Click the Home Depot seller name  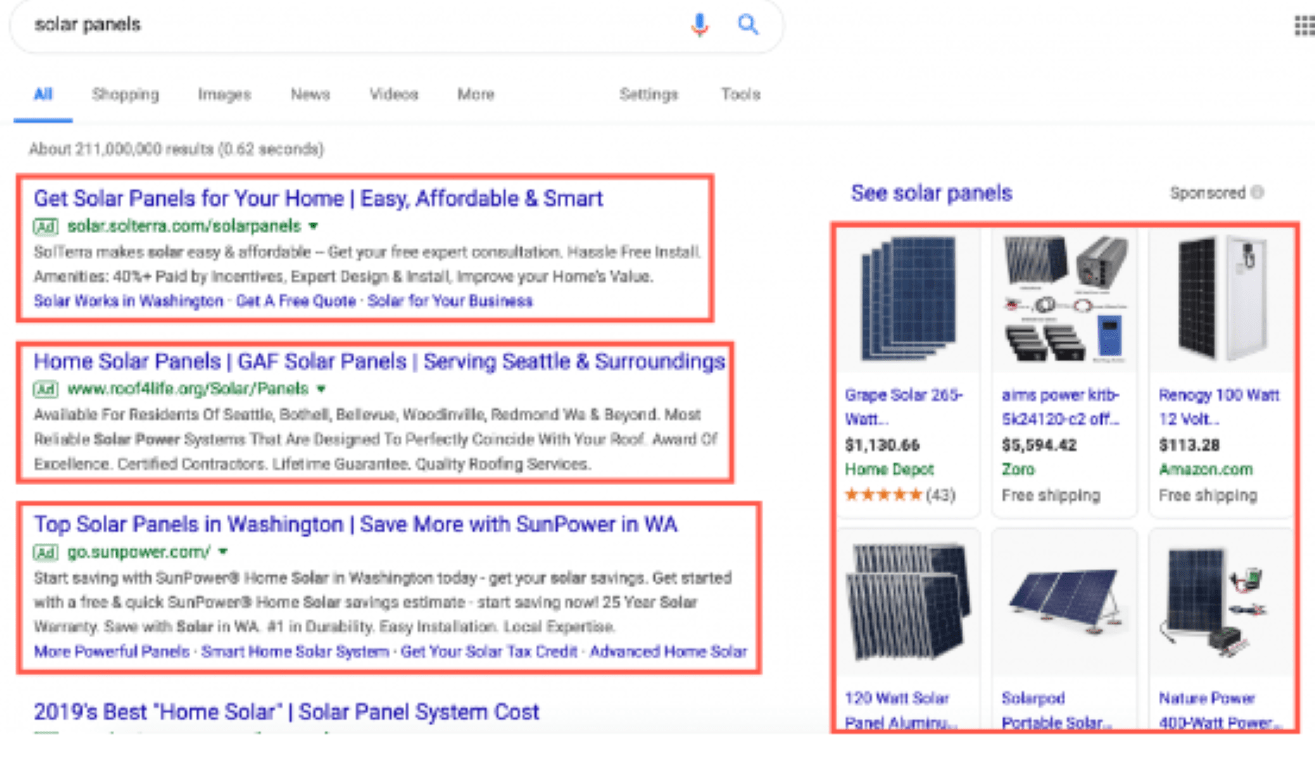(x=889, y=469)
